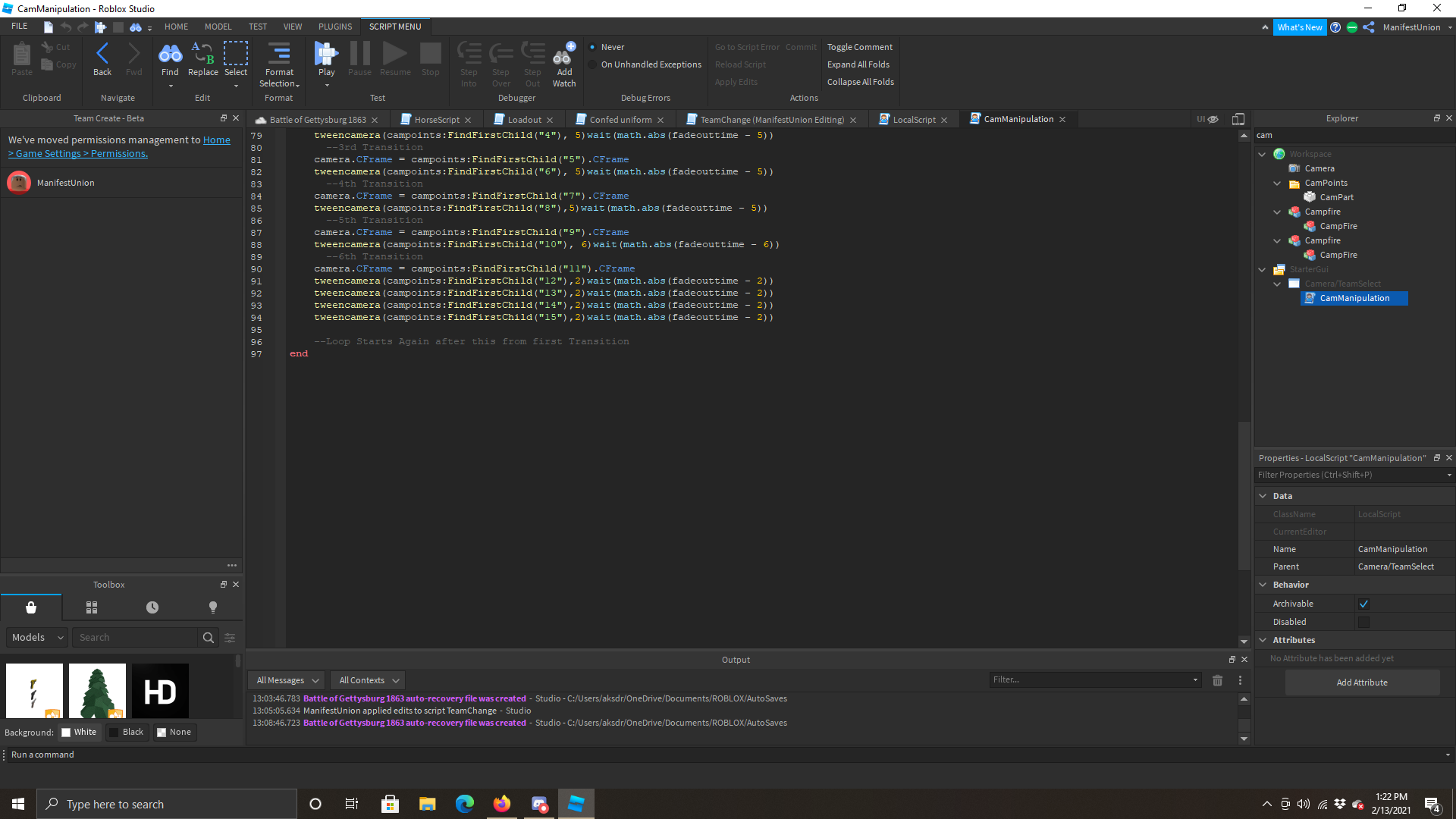Select the Format Selection icon
This screenshot has width=1456, height=819.
278,61
